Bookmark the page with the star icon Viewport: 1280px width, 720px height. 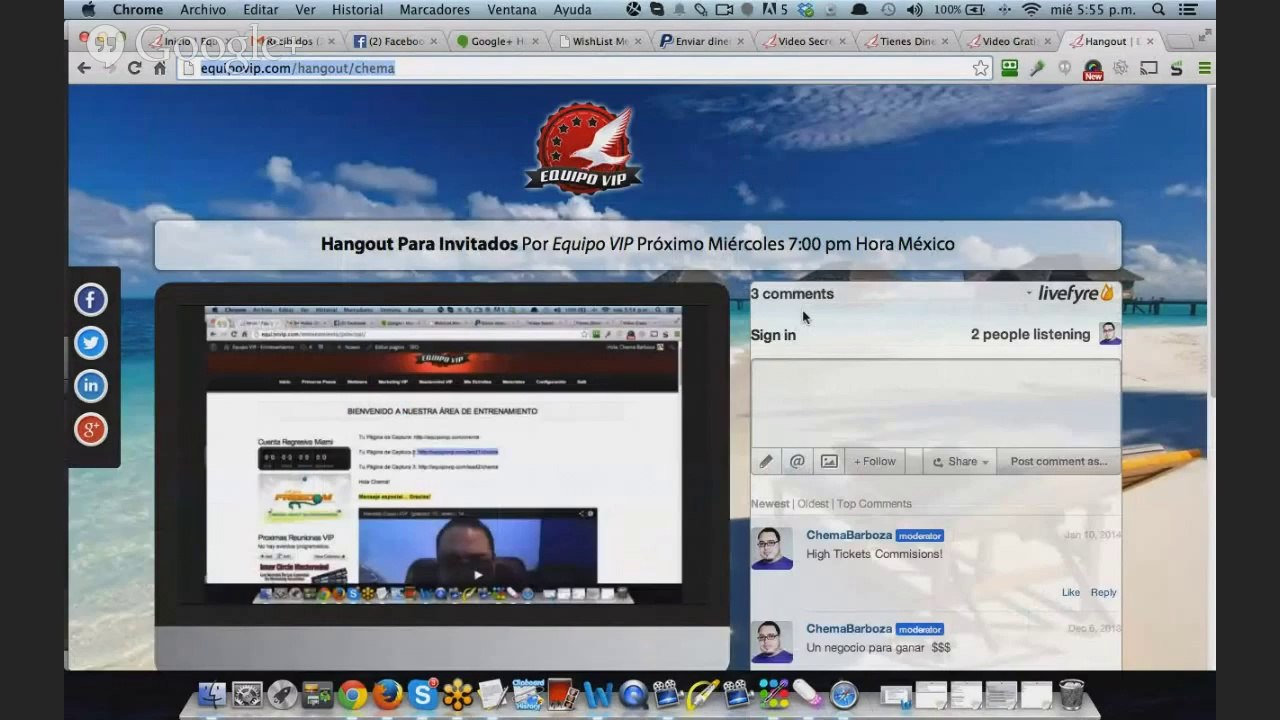(981, 68)
